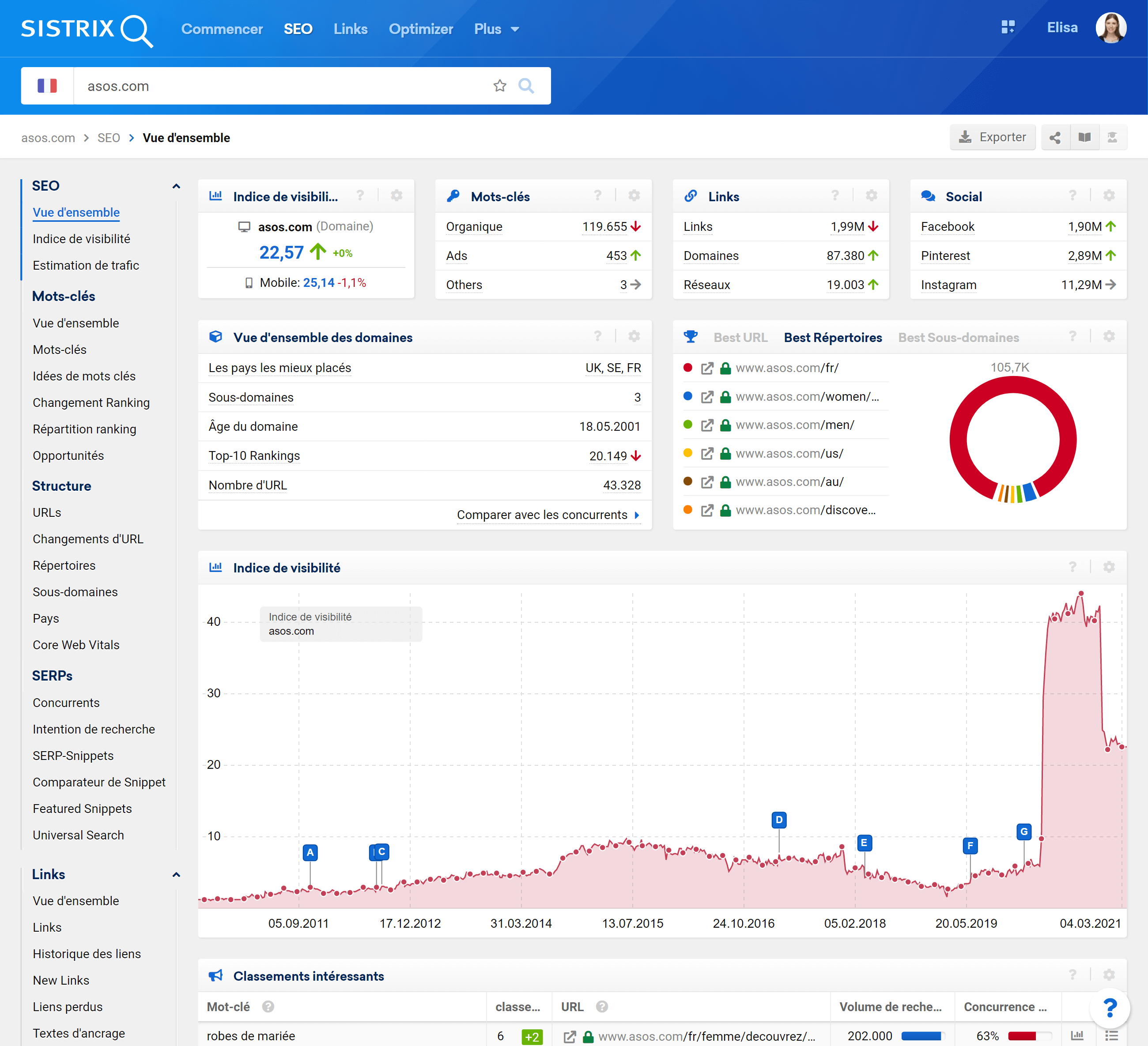Open help icon of Mots-clés box
This screenshot has width=1148, height=1046.
tap(597, 196)
